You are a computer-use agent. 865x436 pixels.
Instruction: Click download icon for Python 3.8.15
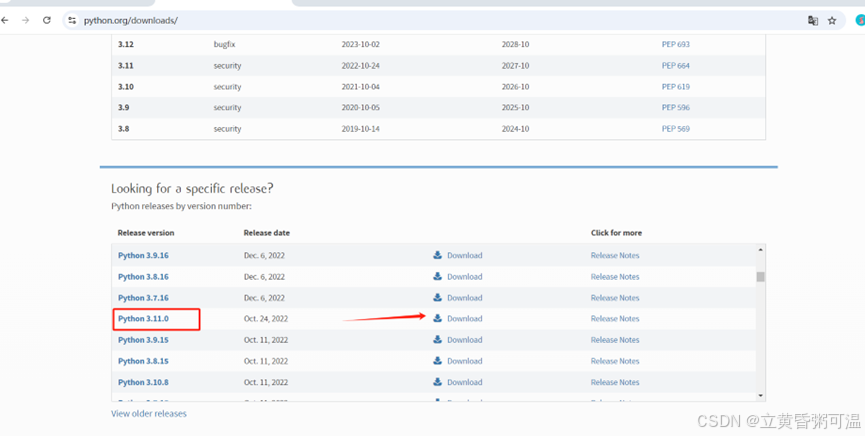coord(437,360)
